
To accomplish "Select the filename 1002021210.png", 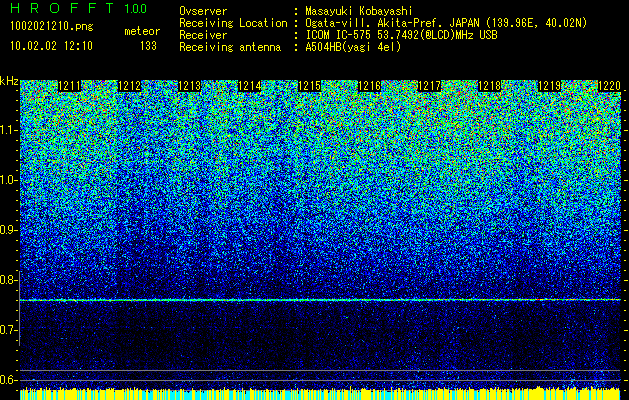I will click(52, 27).
